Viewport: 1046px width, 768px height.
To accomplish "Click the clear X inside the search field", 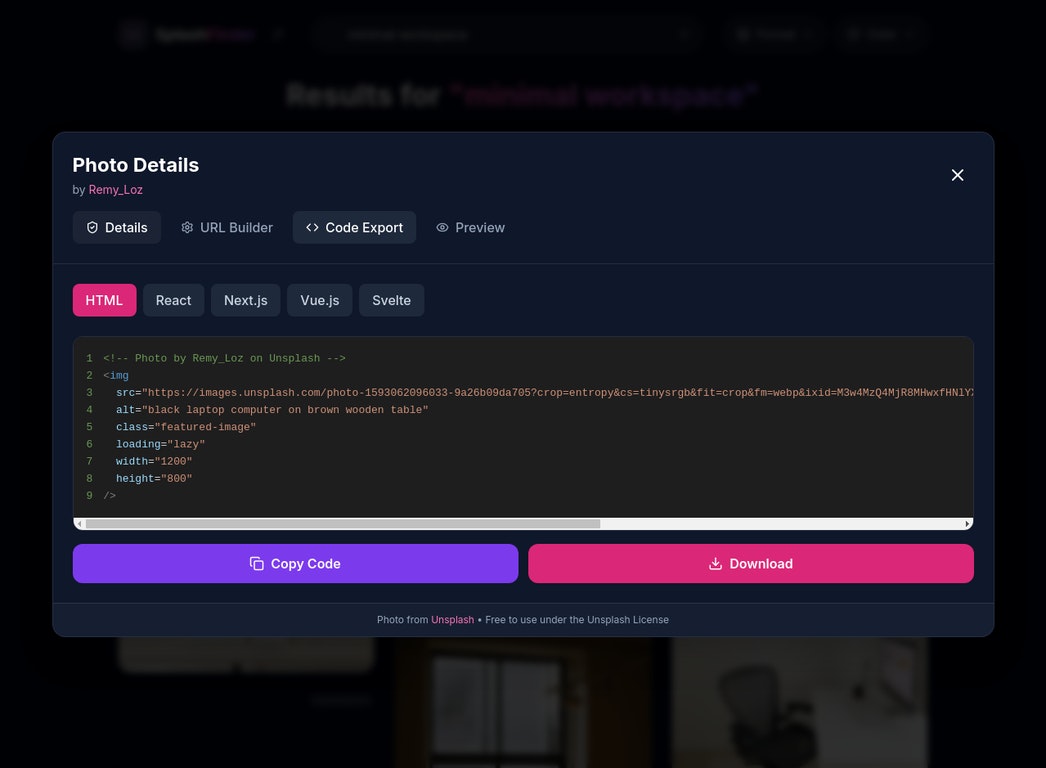I will [685, 33].
